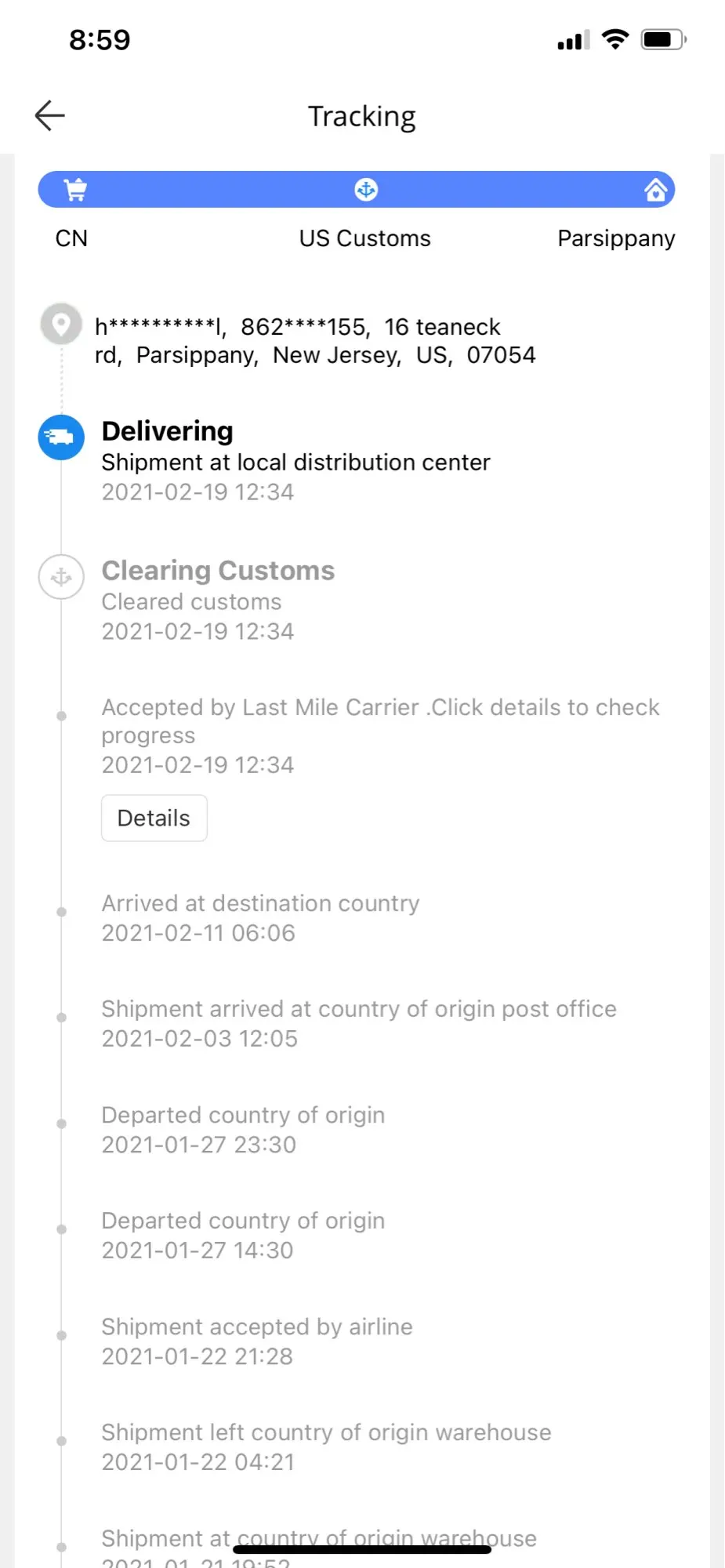
Task: Tap the blue shipment progress bar
Action: click(219, 190)
